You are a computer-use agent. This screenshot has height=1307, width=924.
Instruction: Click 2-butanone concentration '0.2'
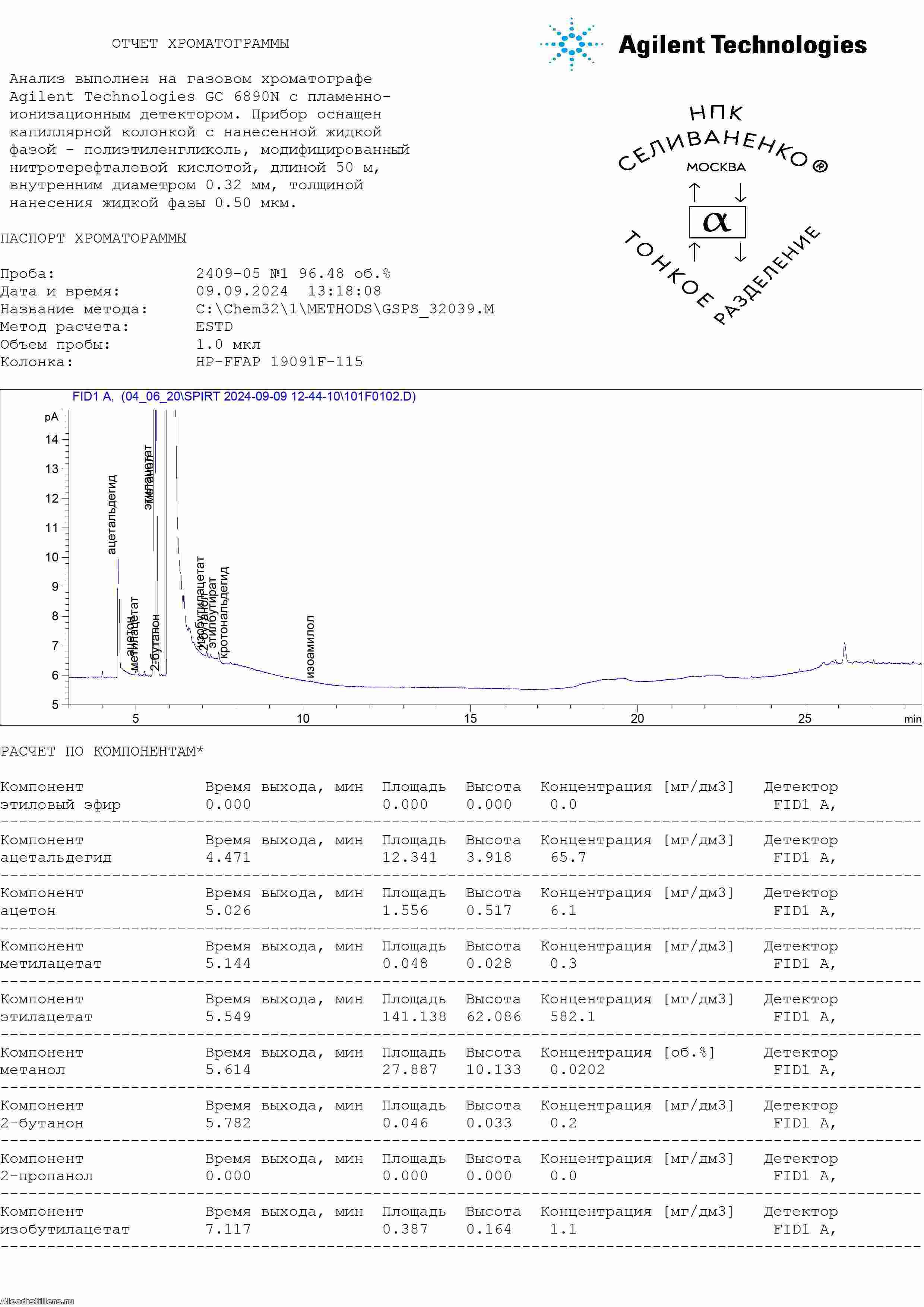pos(564,1123)
